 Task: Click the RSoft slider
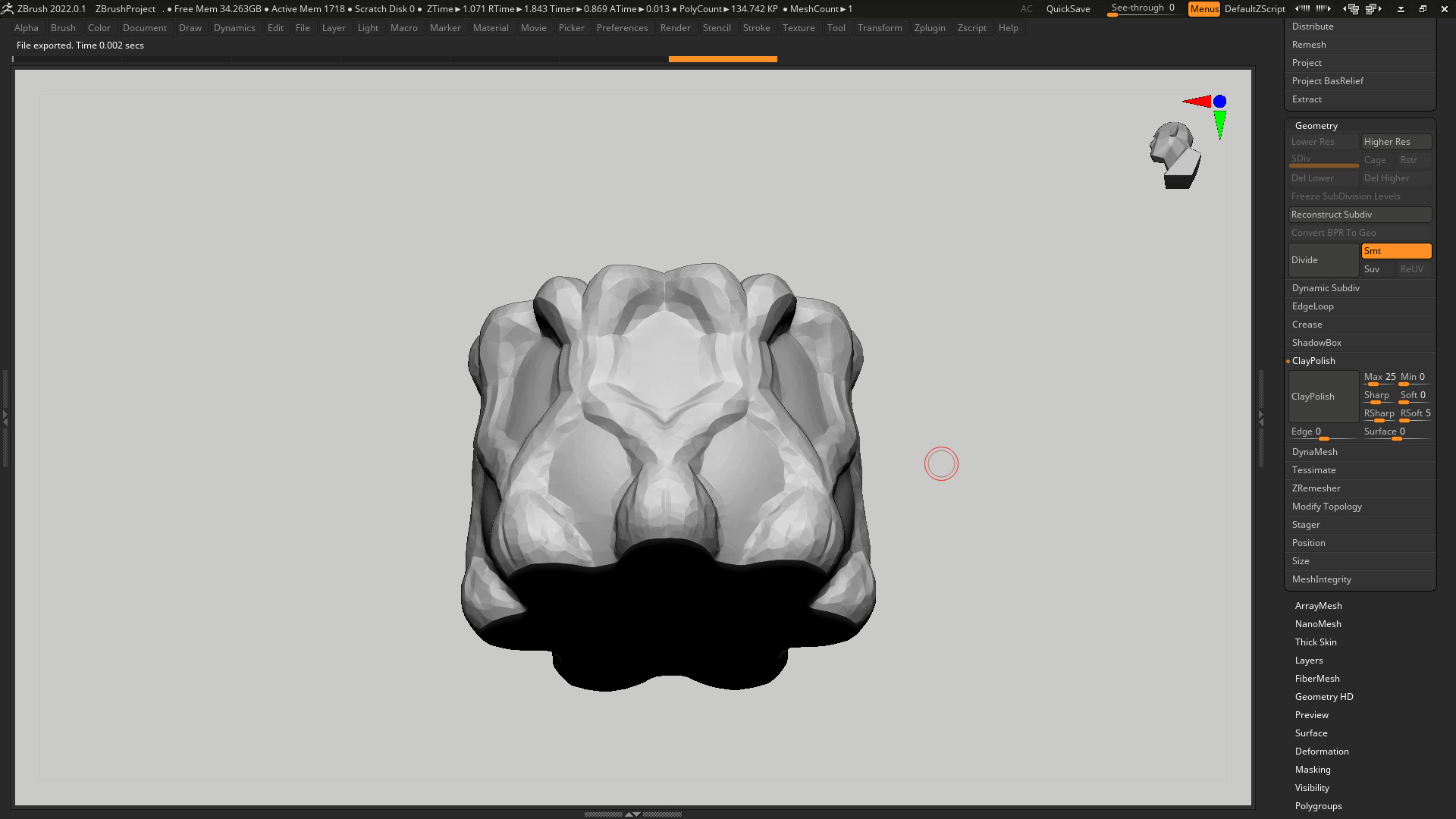[x=1415, y=414]
